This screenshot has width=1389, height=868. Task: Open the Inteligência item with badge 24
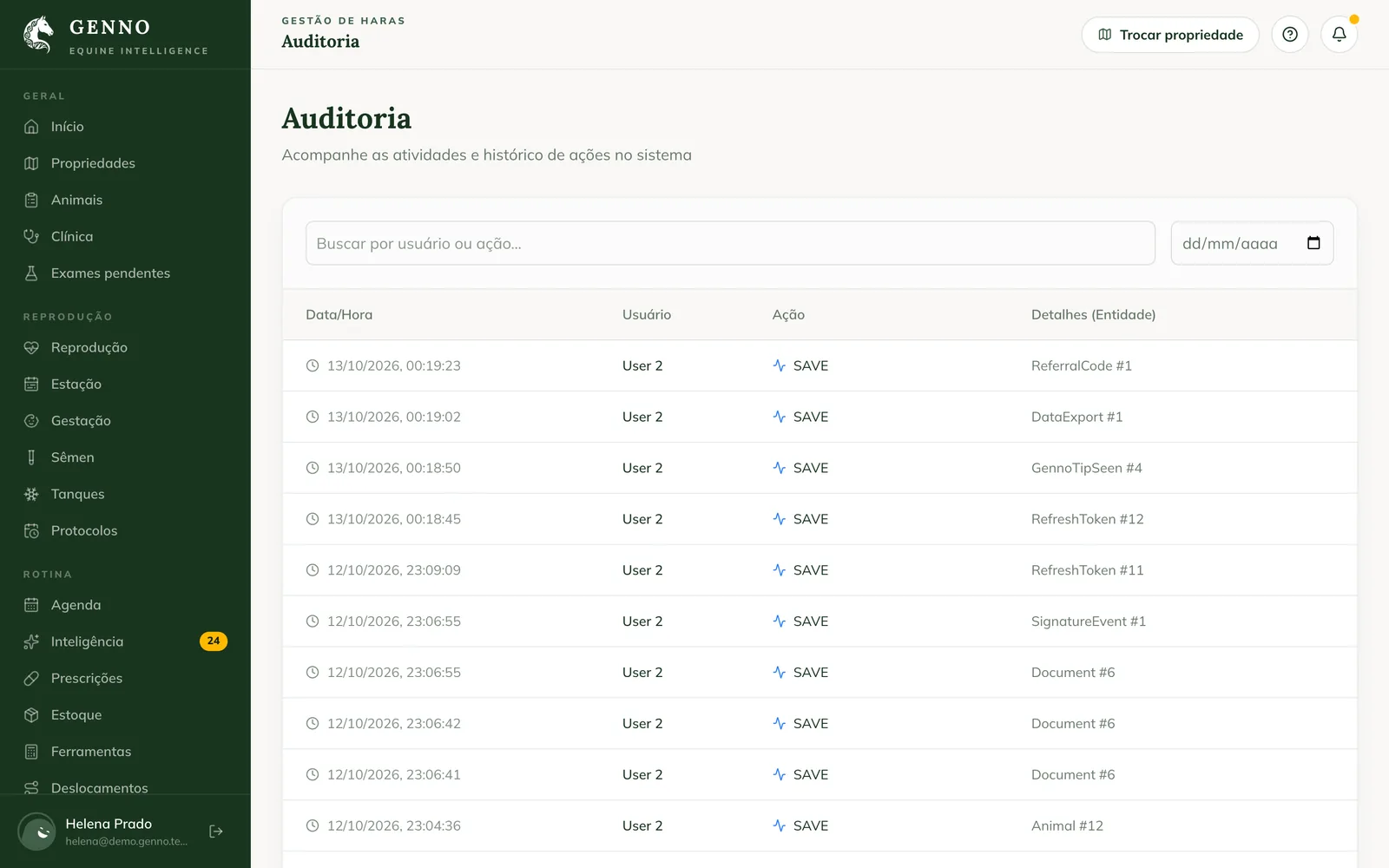coord(125,641)
